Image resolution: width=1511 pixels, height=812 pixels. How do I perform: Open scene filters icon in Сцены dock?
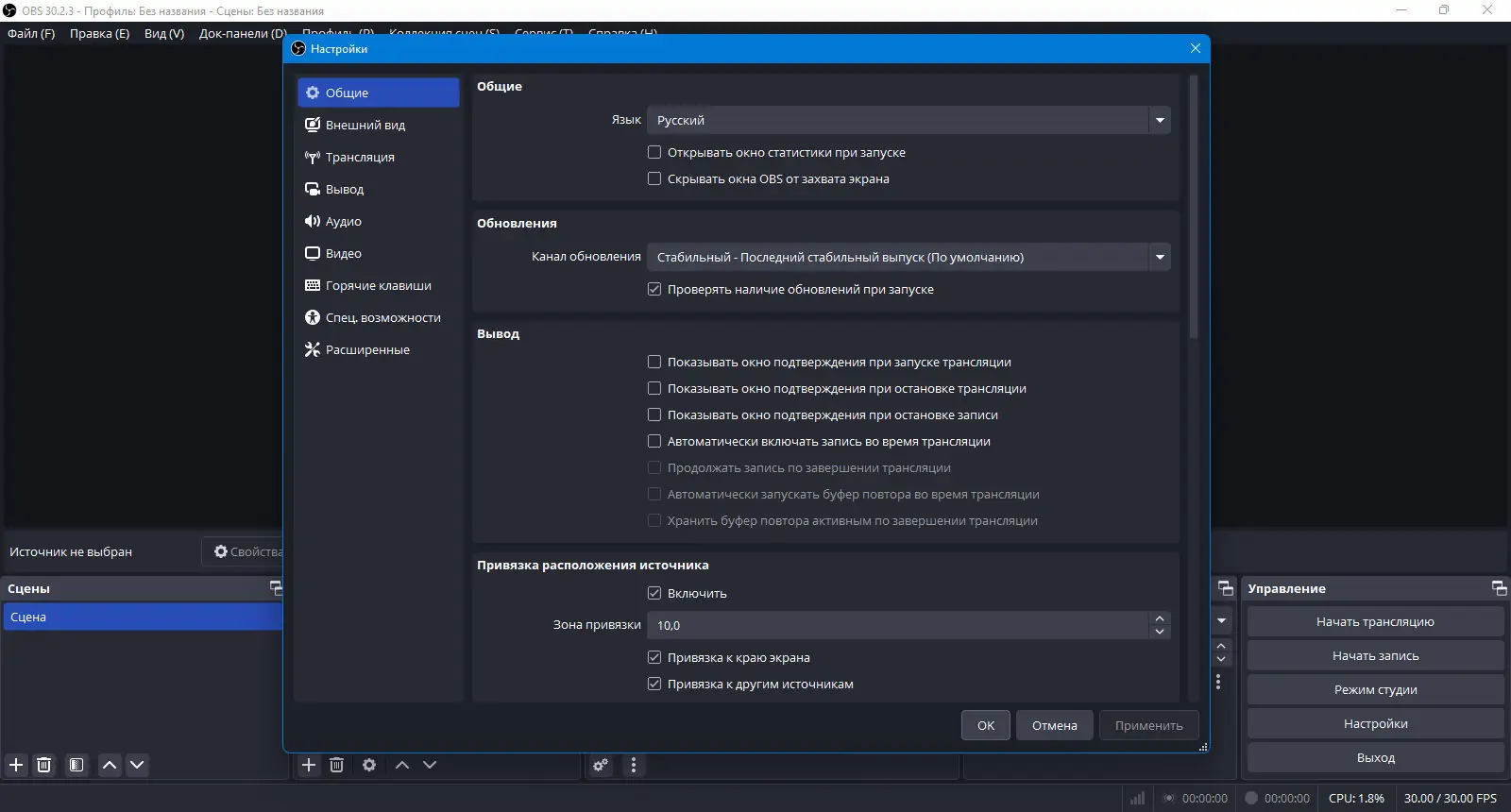coord(76,765)
